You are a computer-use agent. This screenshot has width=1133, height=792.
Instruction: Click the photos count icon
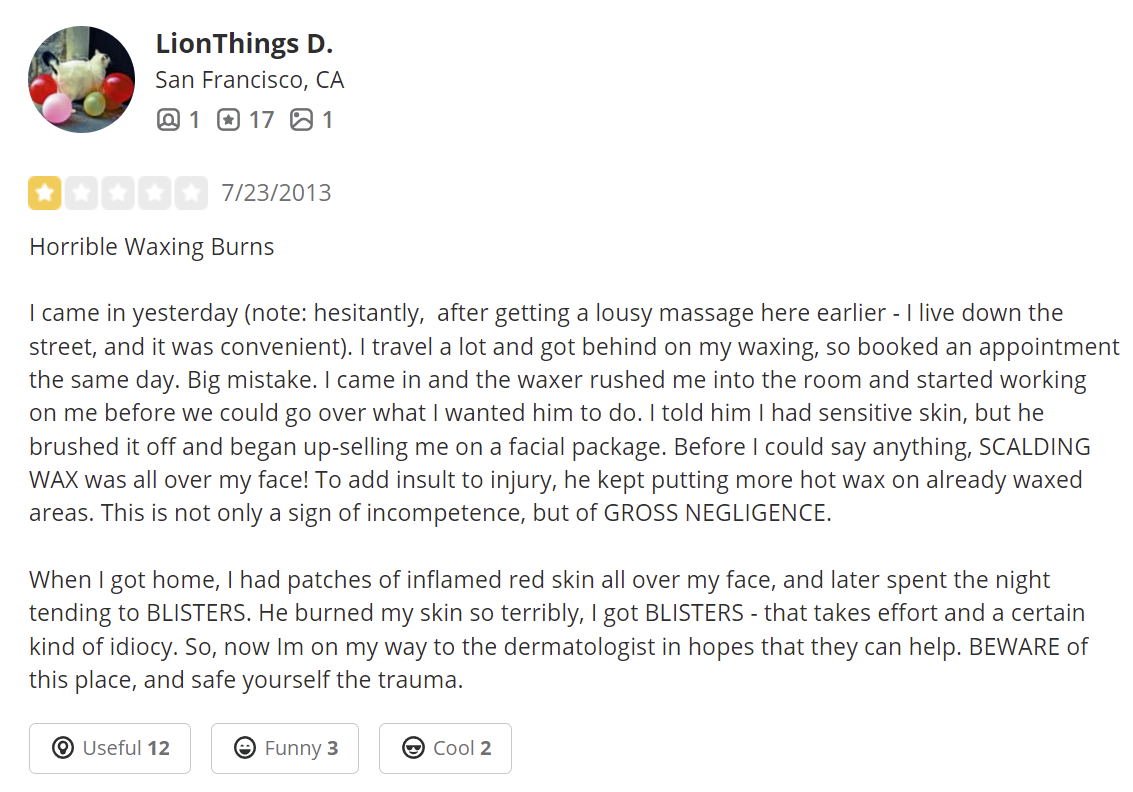(x=301, y=119)
